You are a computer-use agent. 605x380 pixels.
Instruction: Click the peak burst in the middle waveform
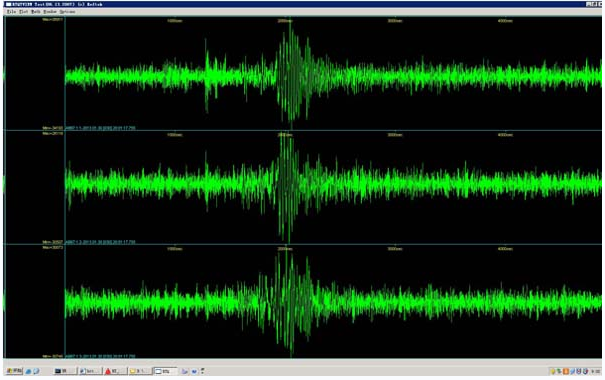click(287, 185)
